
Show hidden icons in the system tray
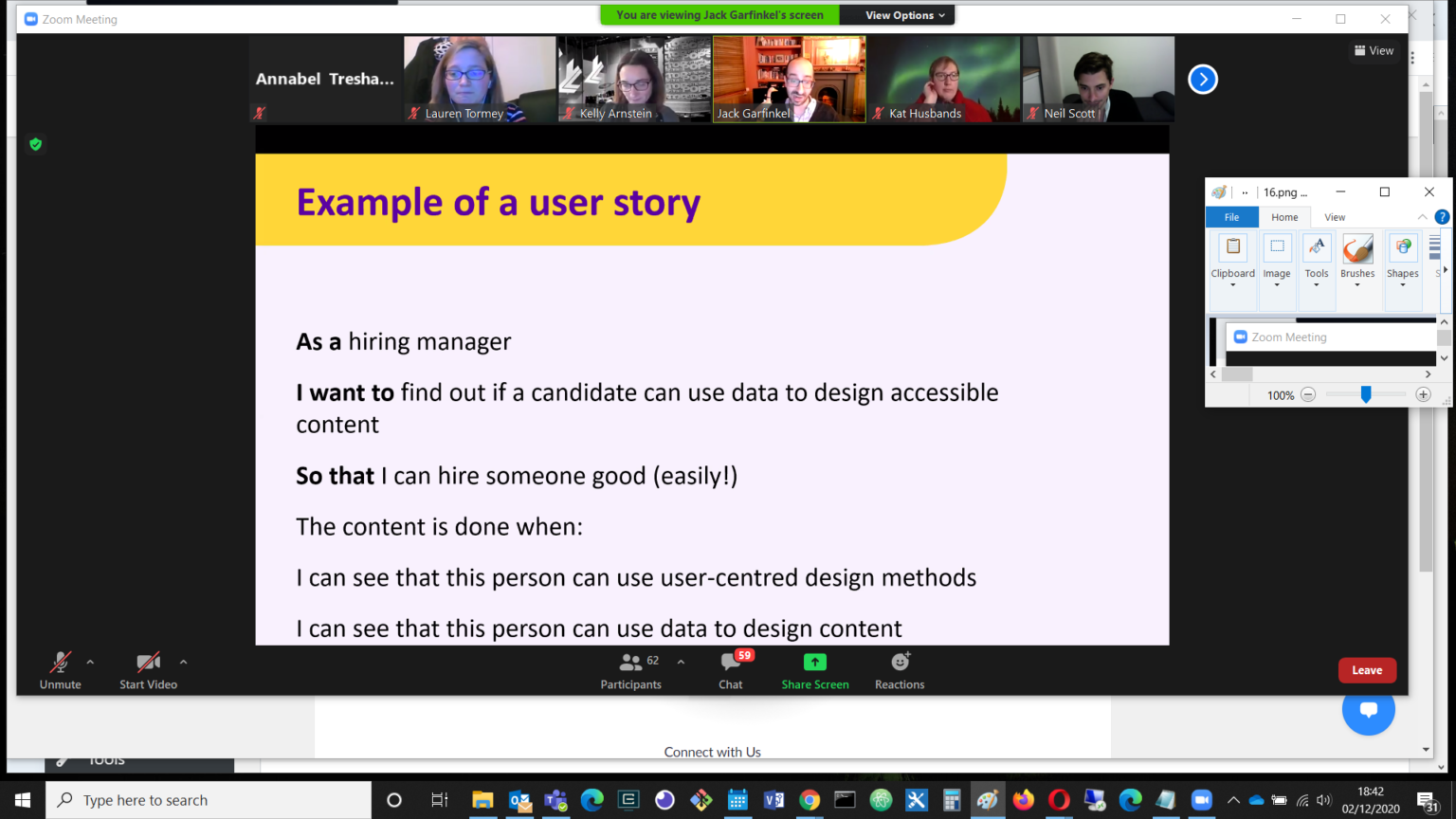[x=1232, y=799]
